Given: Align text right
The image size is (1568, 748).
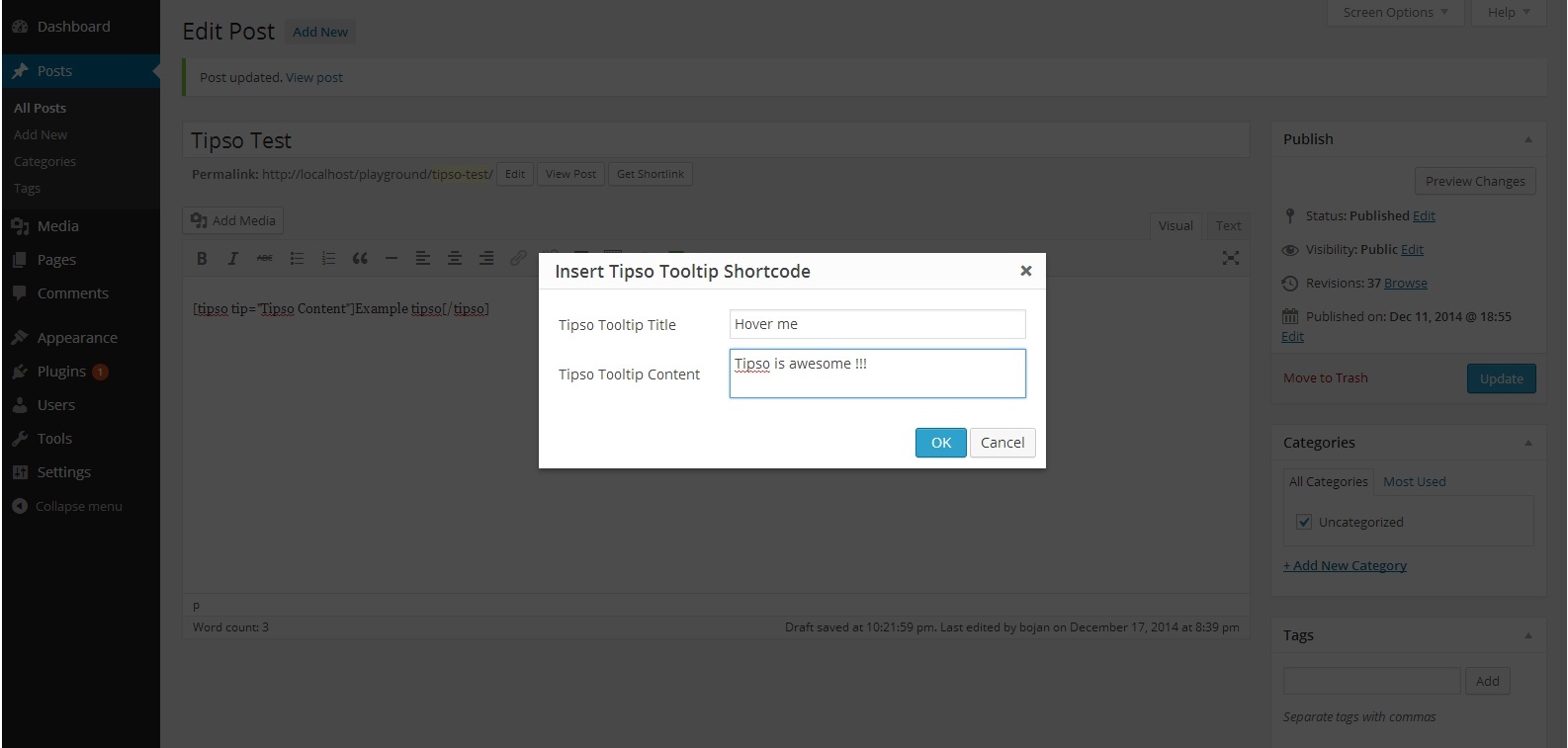Looking at the screenshot, I should coord(486,258).
